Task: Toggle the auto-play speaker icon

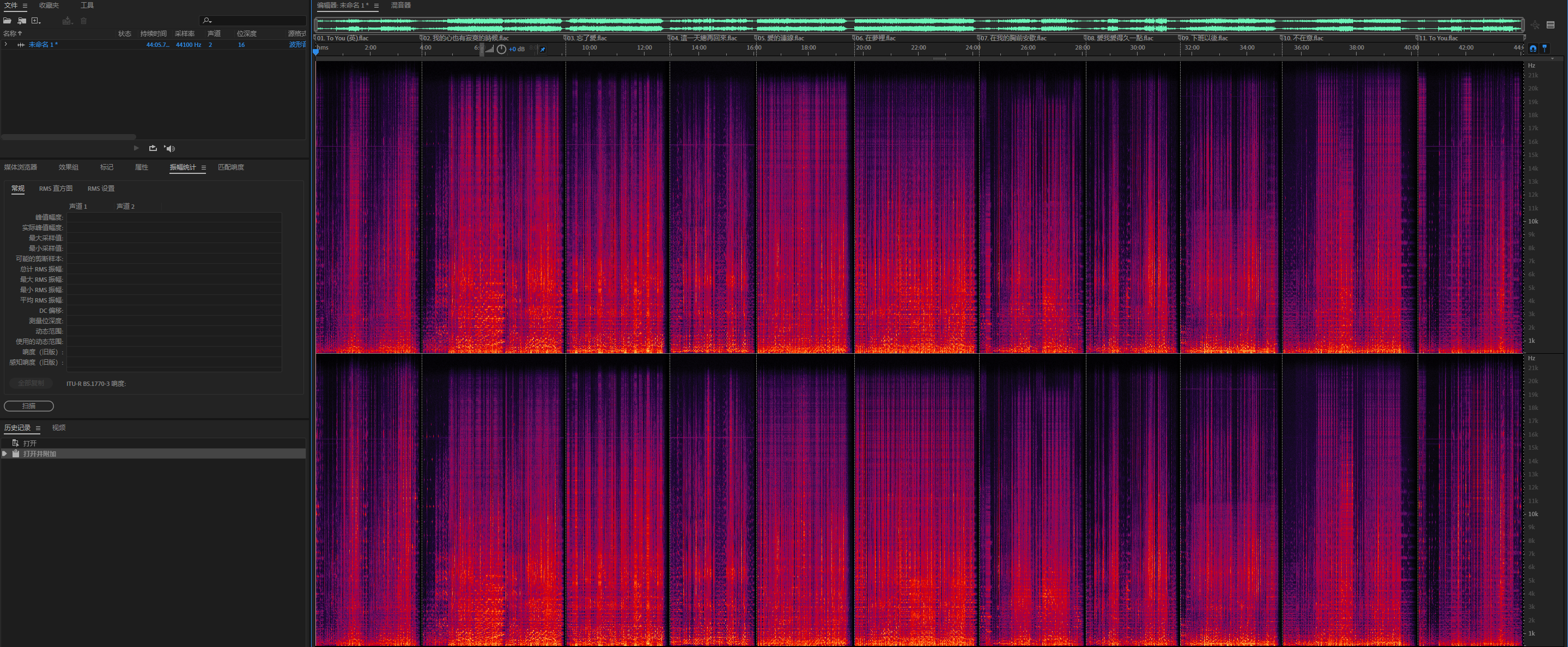Action: point(170,148)
